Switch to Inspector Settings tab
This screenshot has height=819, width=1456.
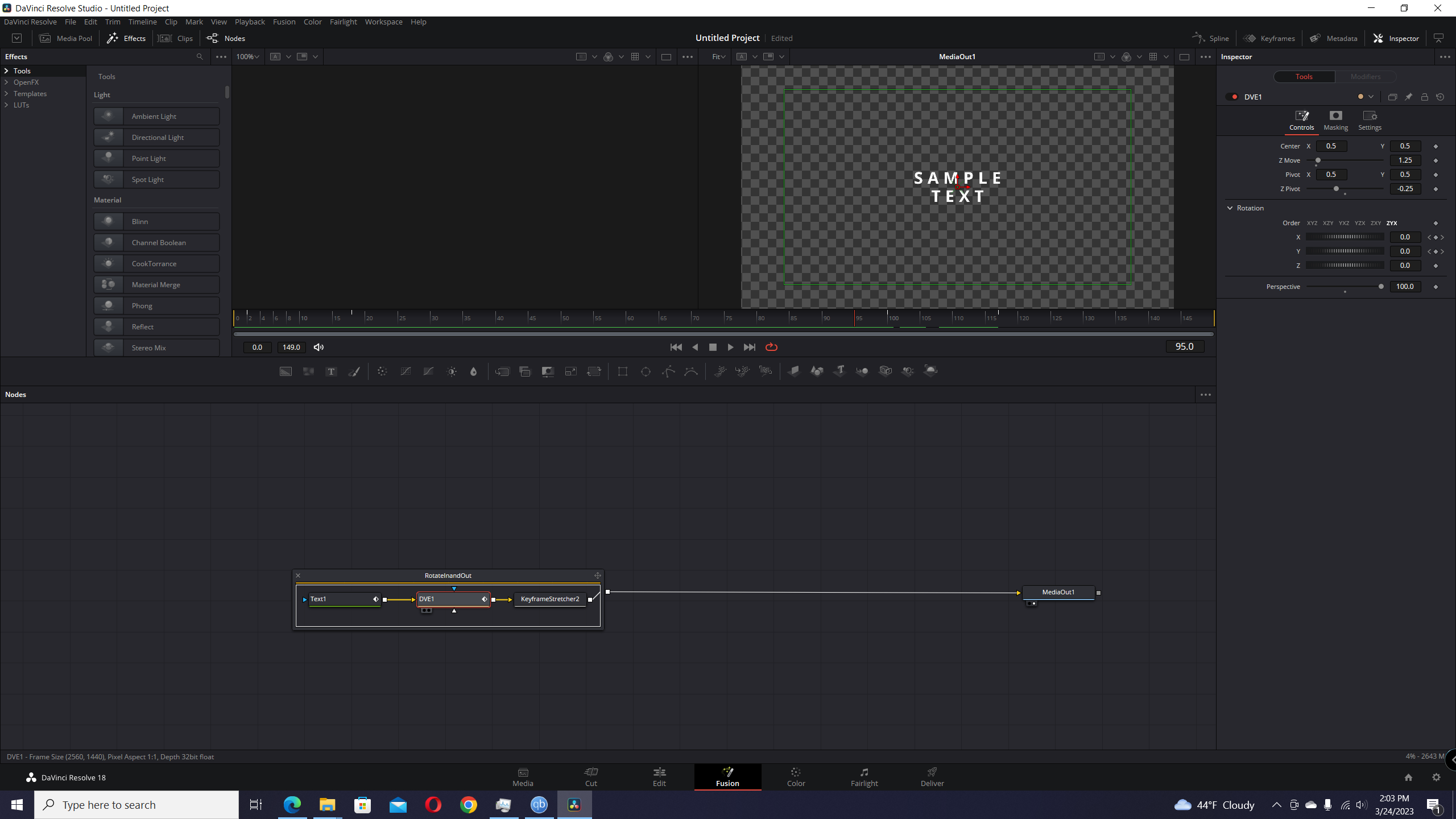tap(1370, 121)
